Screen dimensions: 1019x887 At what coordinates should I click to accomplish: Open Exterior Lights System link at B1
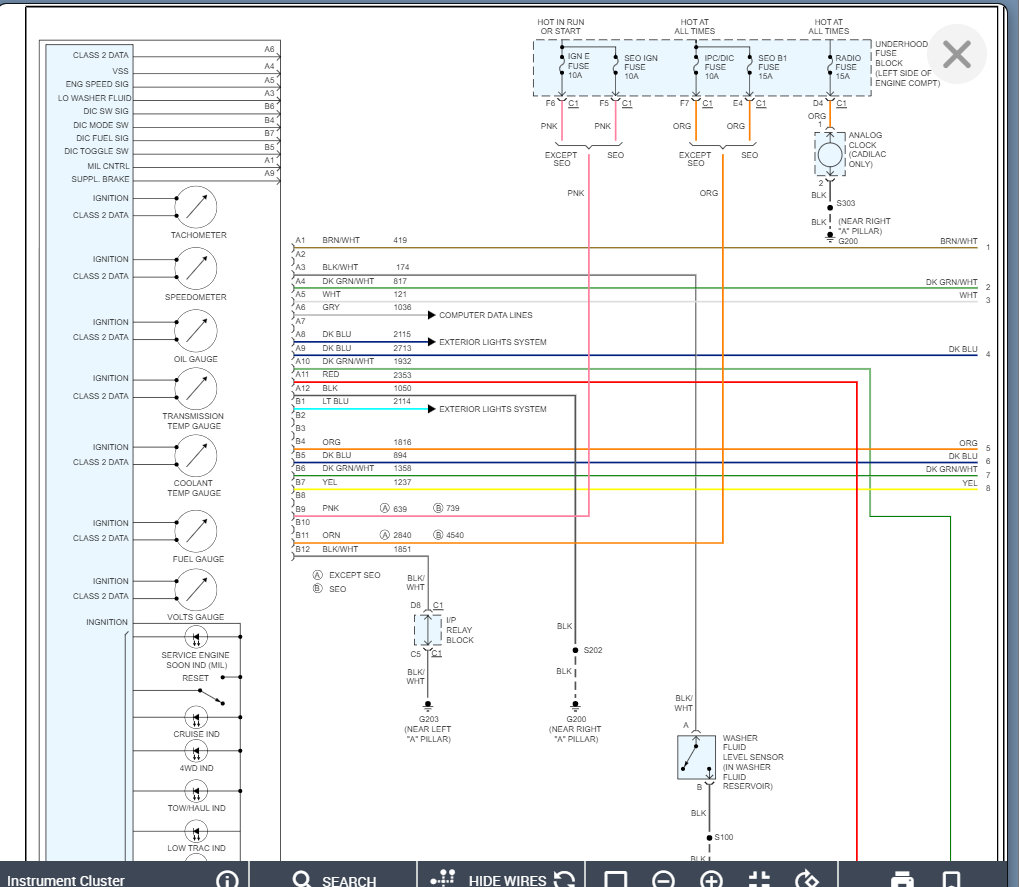coord(493,409)
